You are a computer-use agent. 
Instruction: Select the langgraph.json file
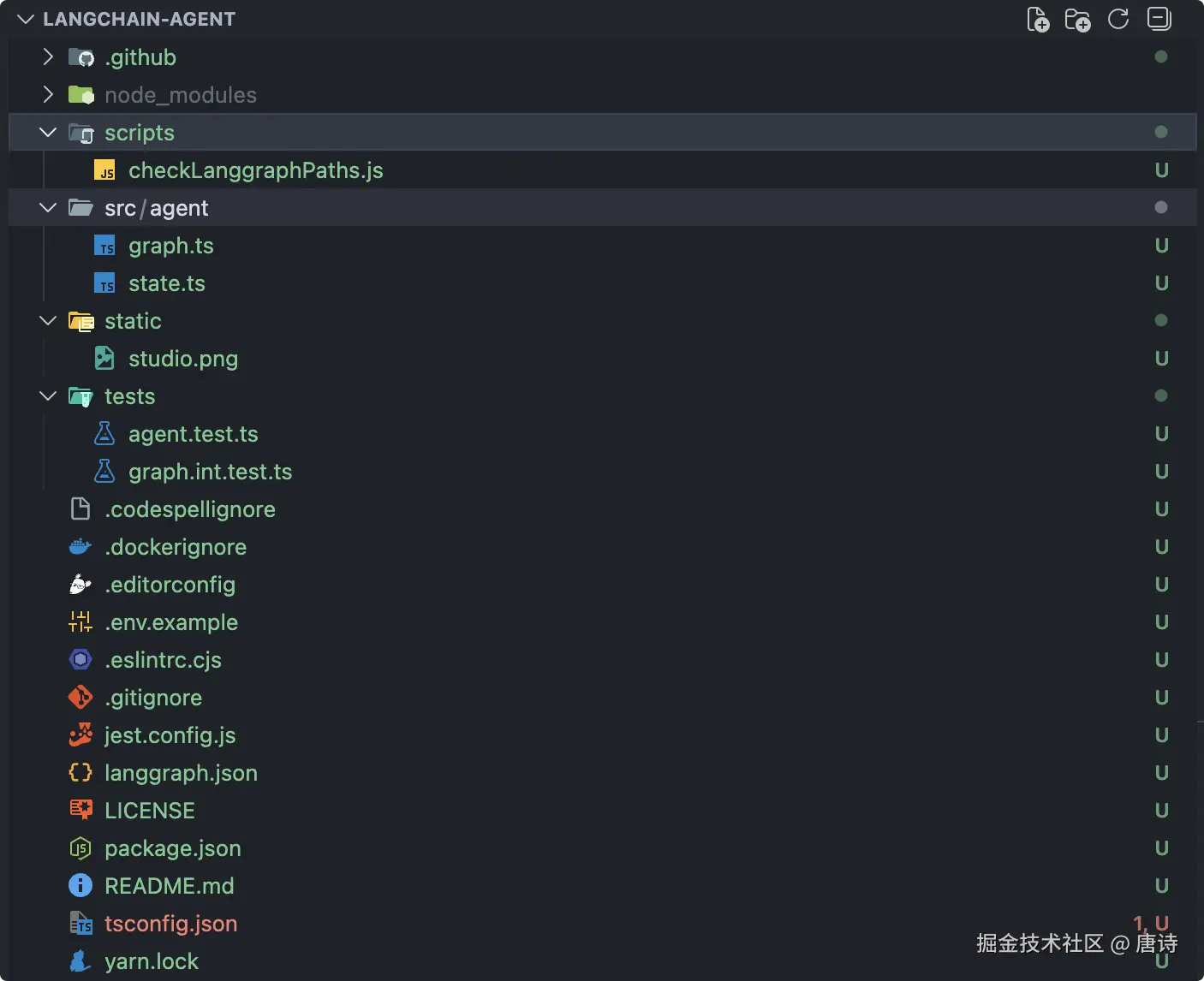(x=181, y=773)
